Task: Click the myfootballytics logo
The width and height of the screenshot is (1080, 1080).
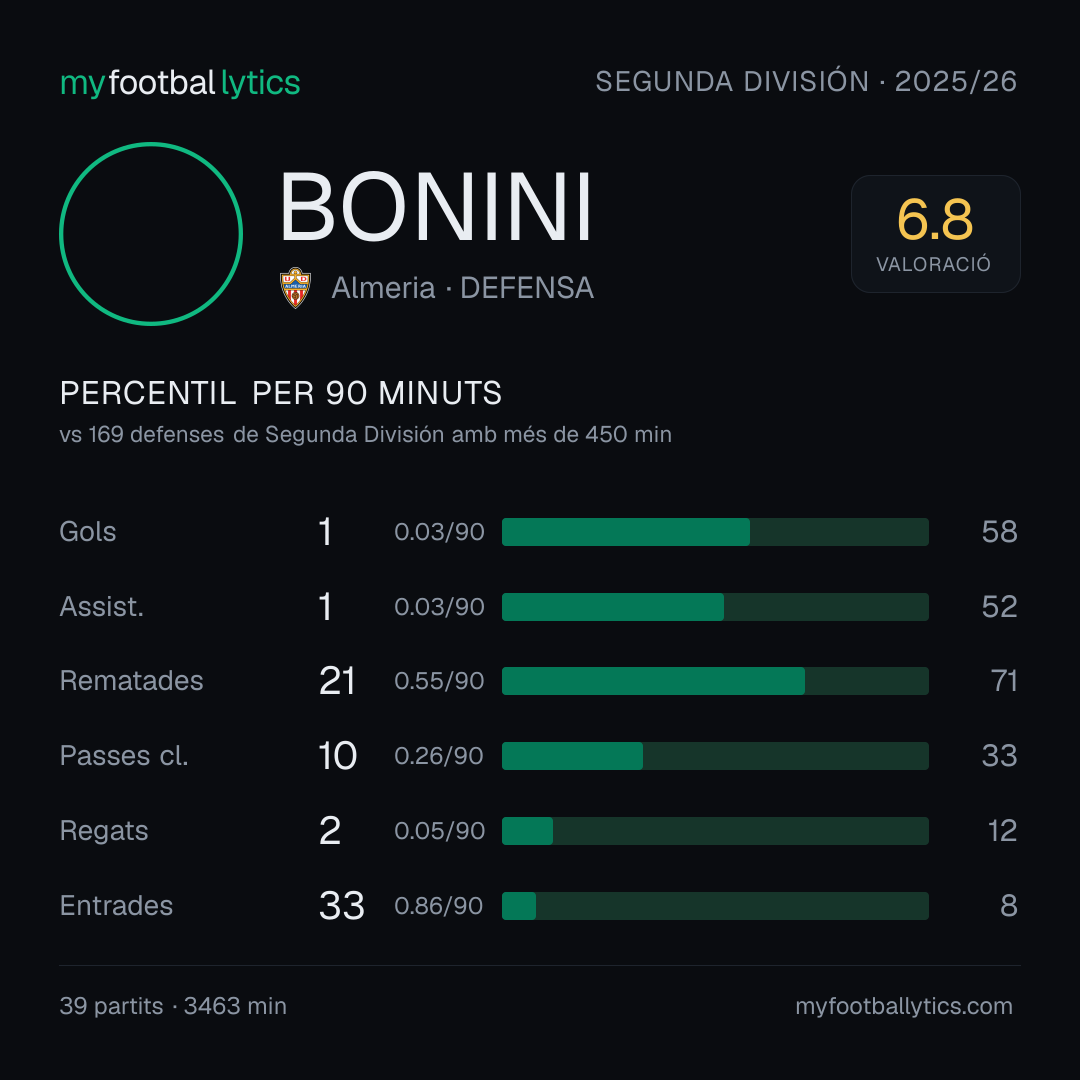Action: [180, 83]
